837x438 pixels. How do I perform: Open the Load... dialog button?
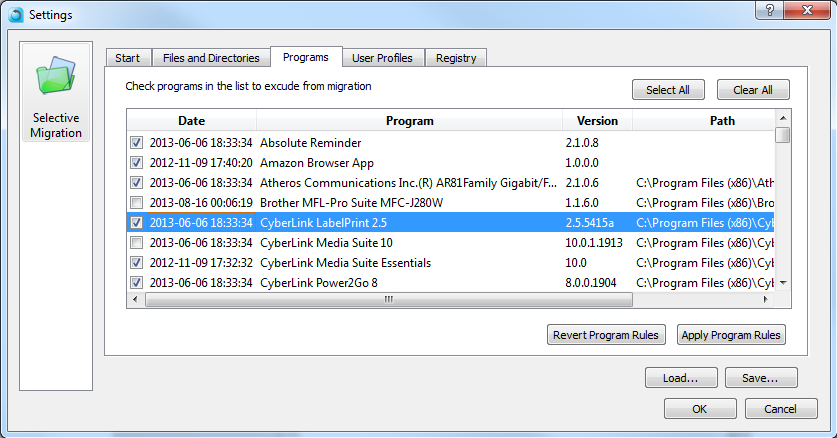(x=681, y=378)
